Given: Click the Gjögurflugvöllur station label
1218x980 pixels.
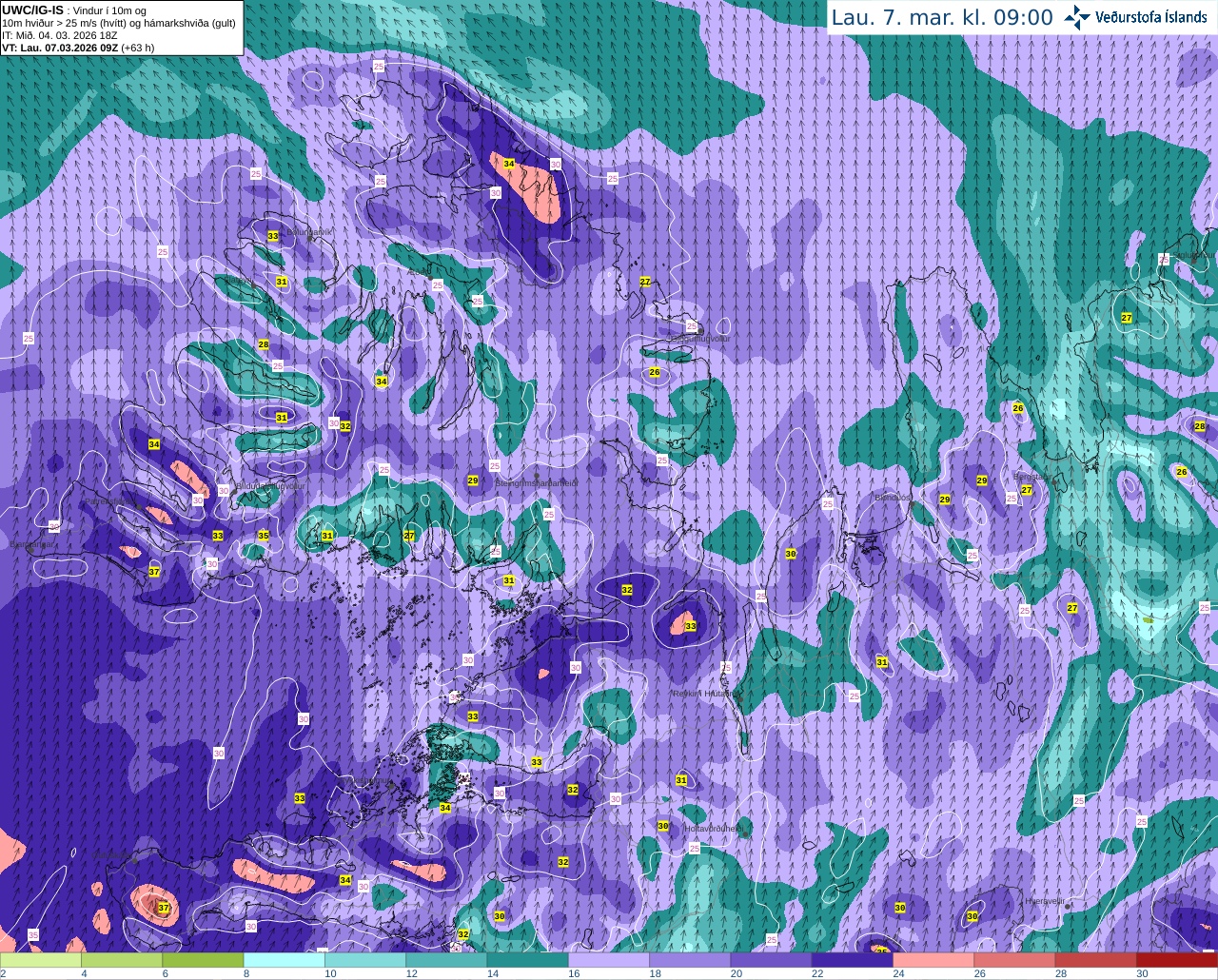Looking at the screenshot, I should point(701,338).
